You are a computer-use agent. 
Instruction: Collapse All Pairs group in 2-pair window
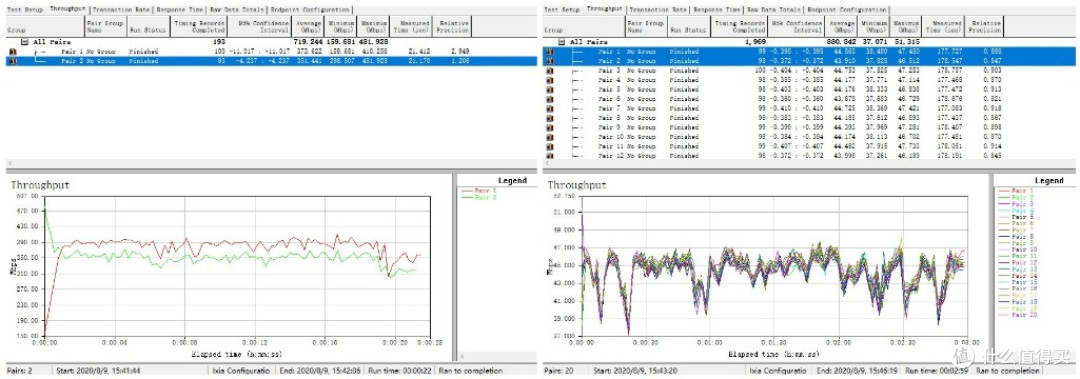pos(25,42)
